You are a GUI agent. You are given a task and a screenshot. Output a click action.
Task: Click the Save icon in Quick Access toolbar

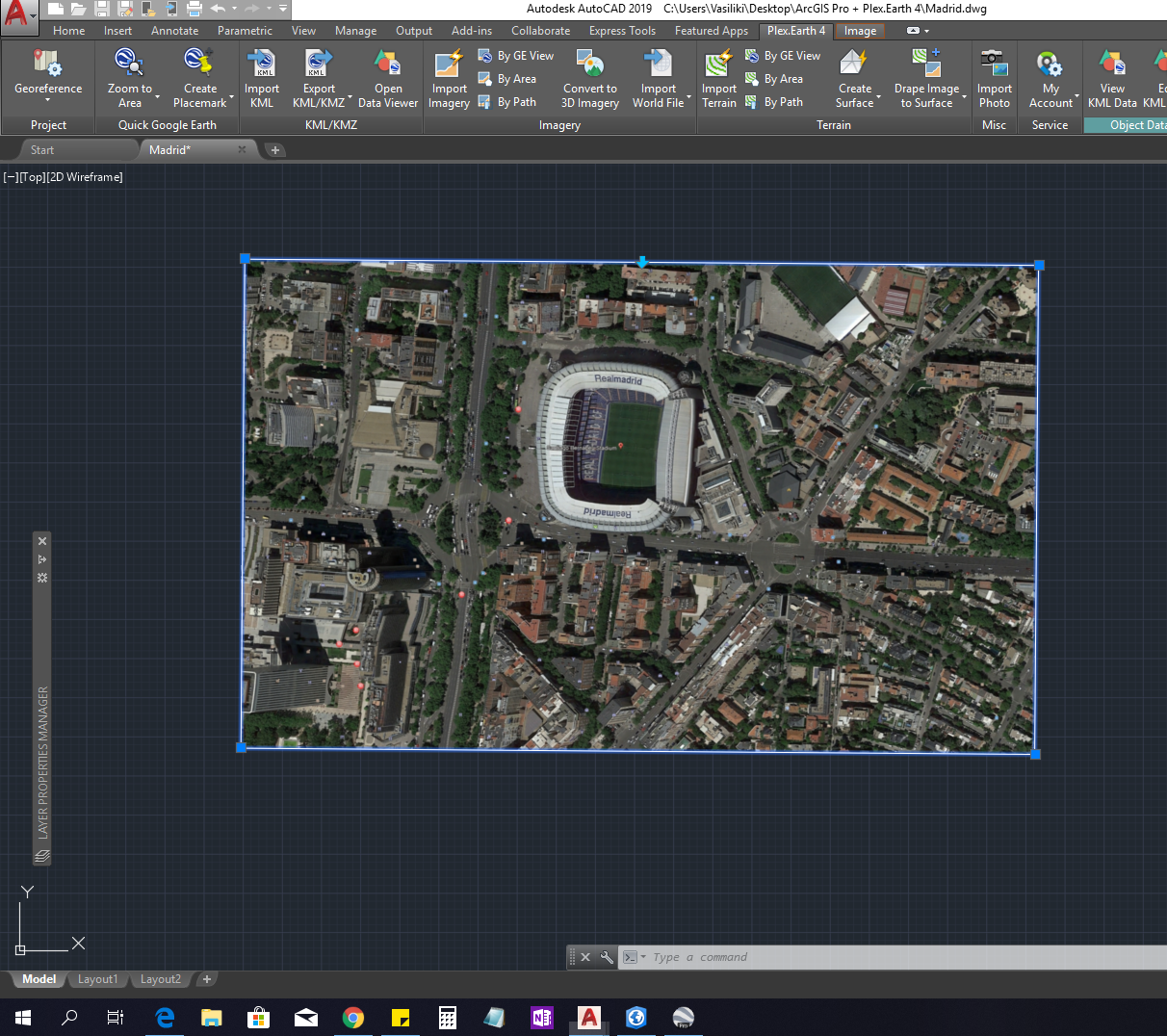tap(101, 9)
